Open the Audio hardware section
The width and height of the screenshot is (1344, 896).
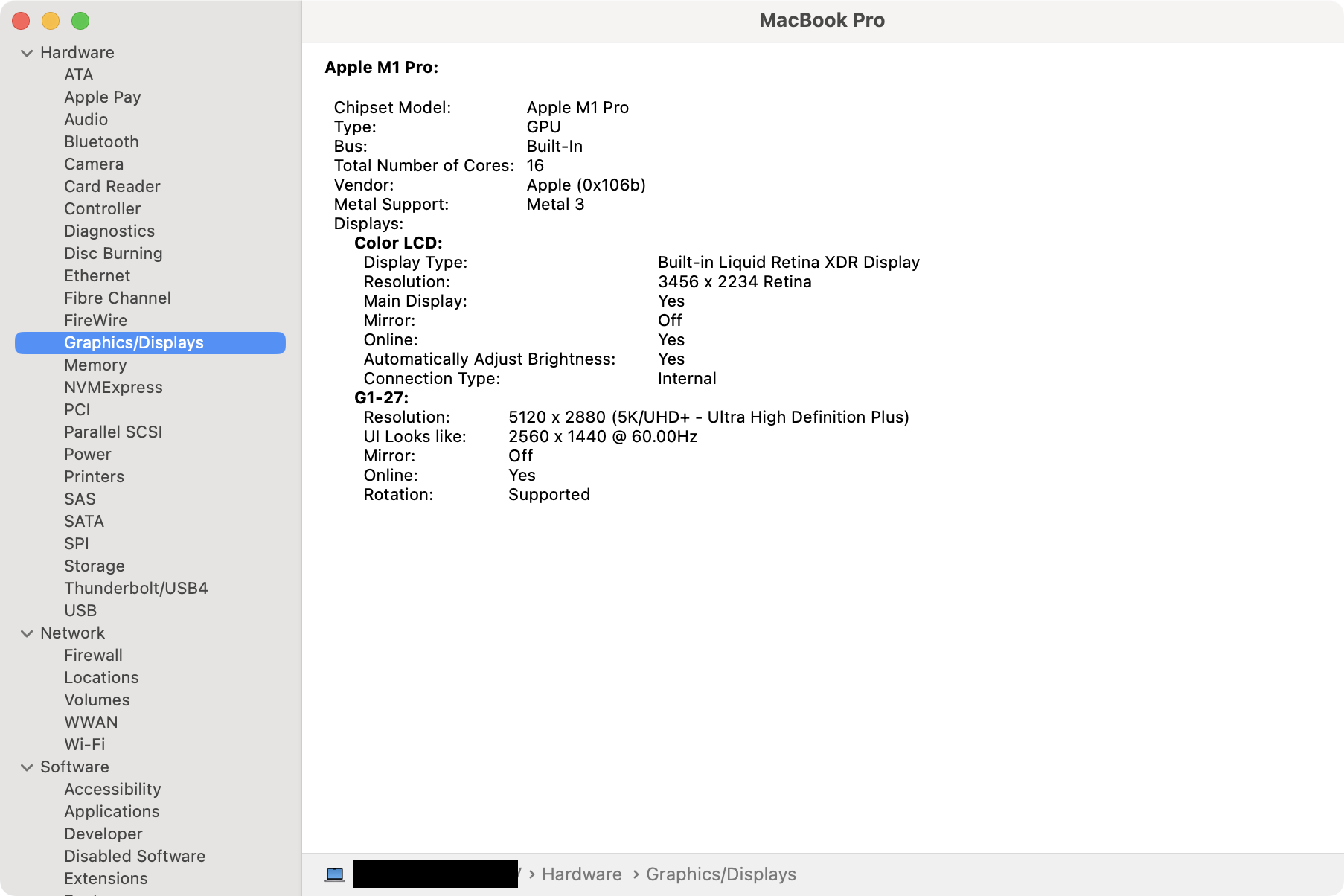pos(86,120)
